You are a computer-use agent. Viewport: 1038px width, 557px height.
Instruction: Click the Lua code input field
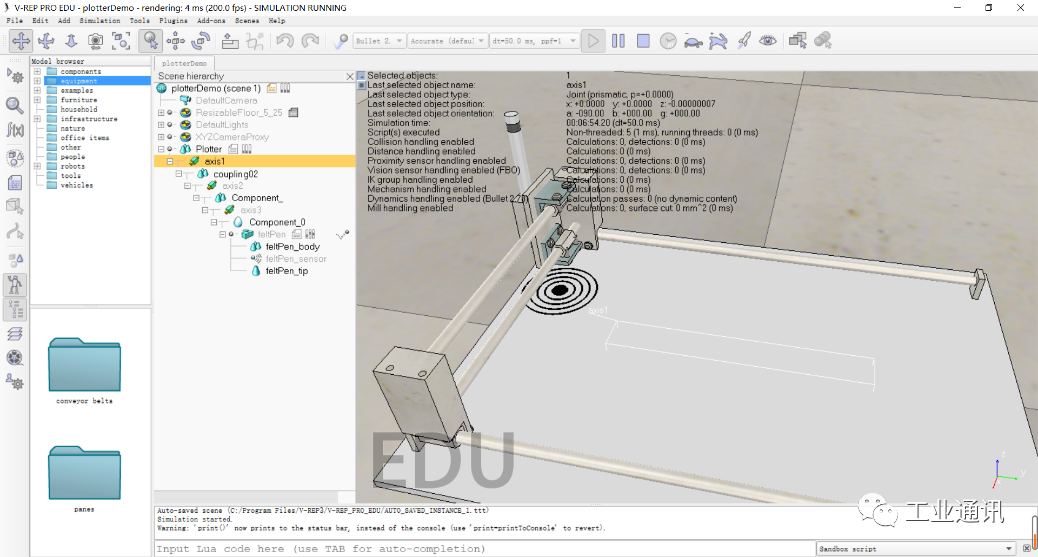pos(480,548)
